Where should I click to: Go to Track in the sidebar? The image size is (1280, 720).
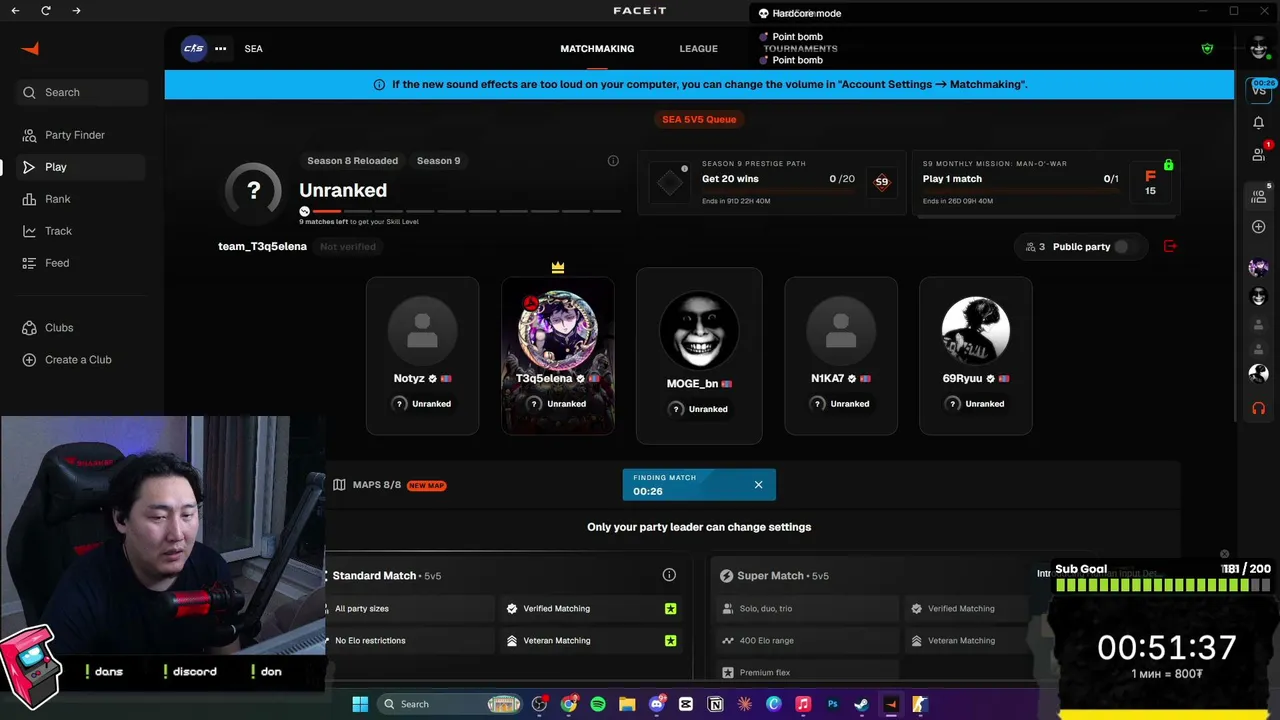pyautogui.click(x=58, y=231)
